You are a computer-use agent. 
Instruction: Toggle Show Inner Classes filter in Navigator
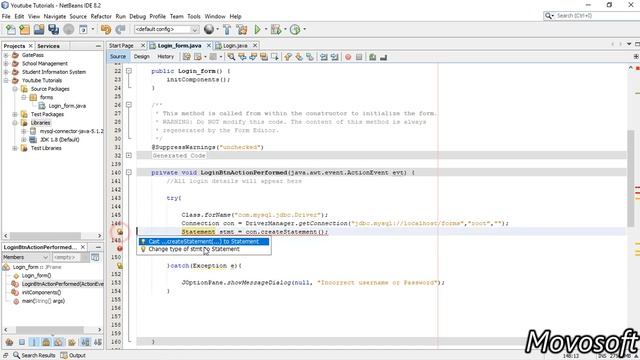coord(59,342)
